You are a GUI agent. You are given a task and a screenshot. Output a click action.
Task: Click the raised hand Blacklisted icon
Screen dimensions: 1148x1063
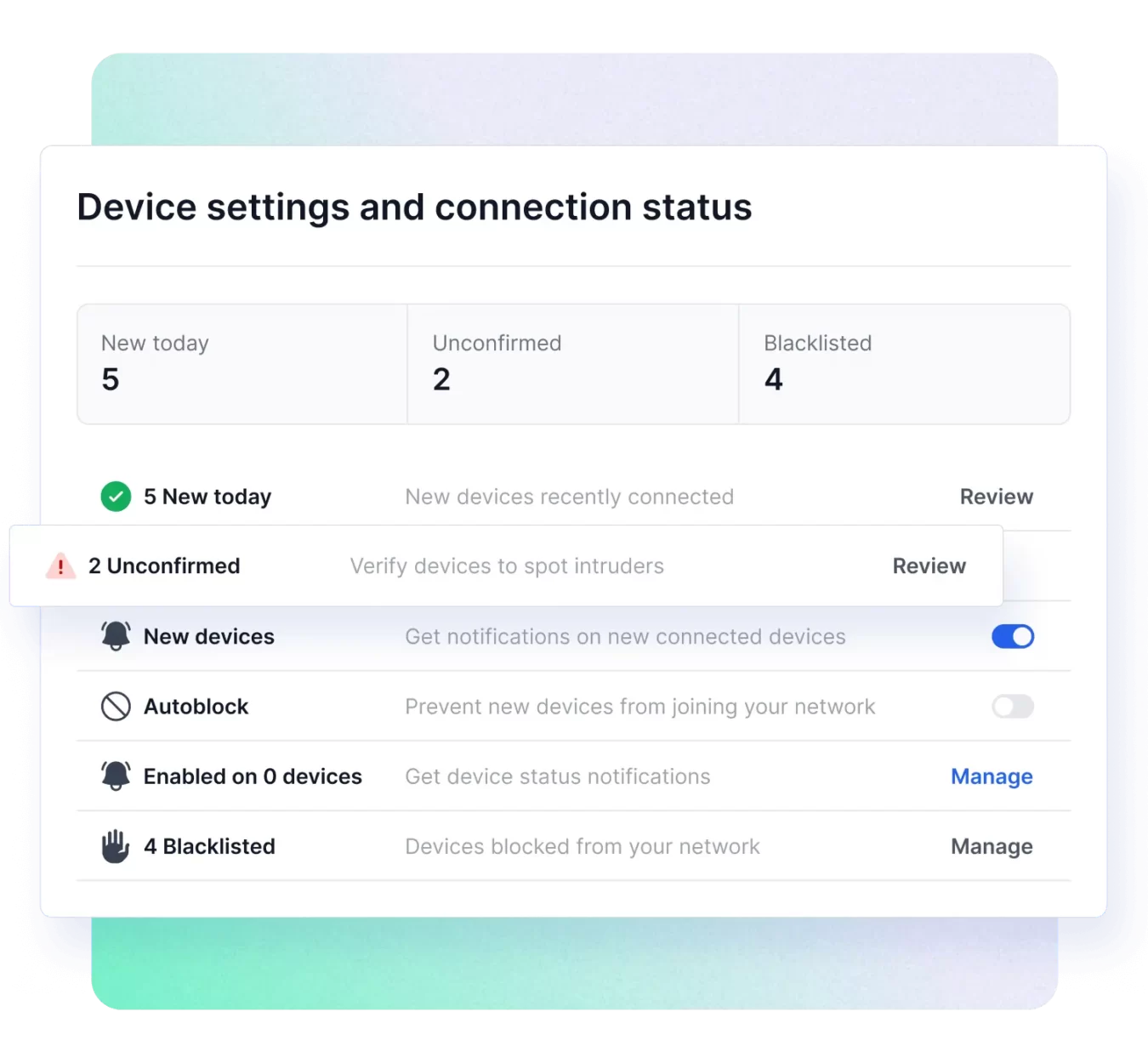(116, 846)
